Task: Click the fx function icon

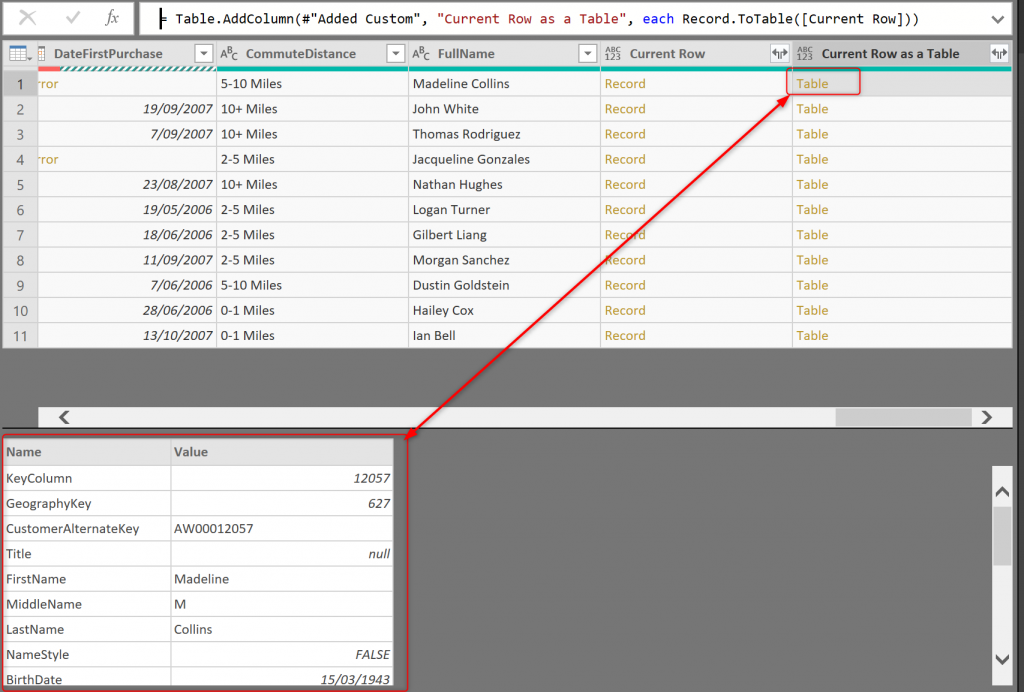Action: (113, 18)
